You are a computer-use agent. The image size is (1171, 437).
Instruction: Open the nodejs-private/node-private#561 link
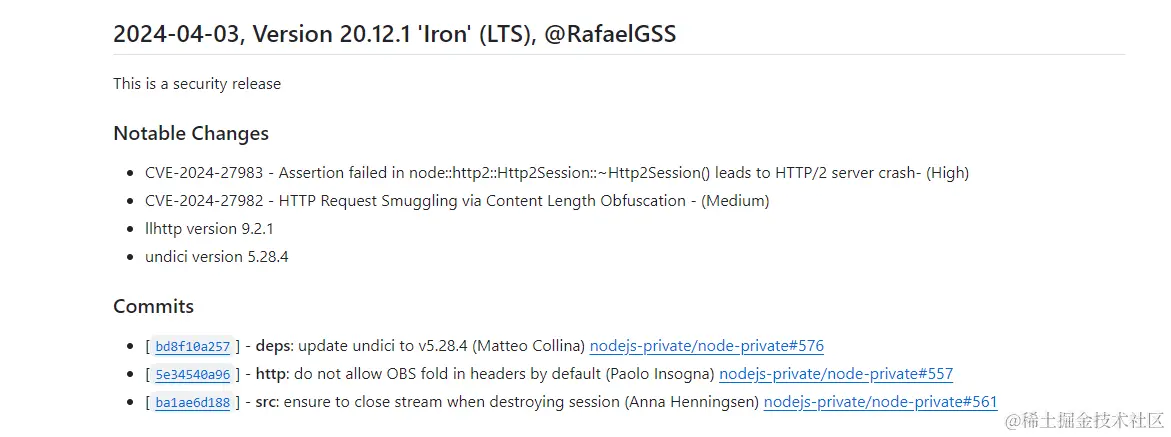click(x=880, y=402)
